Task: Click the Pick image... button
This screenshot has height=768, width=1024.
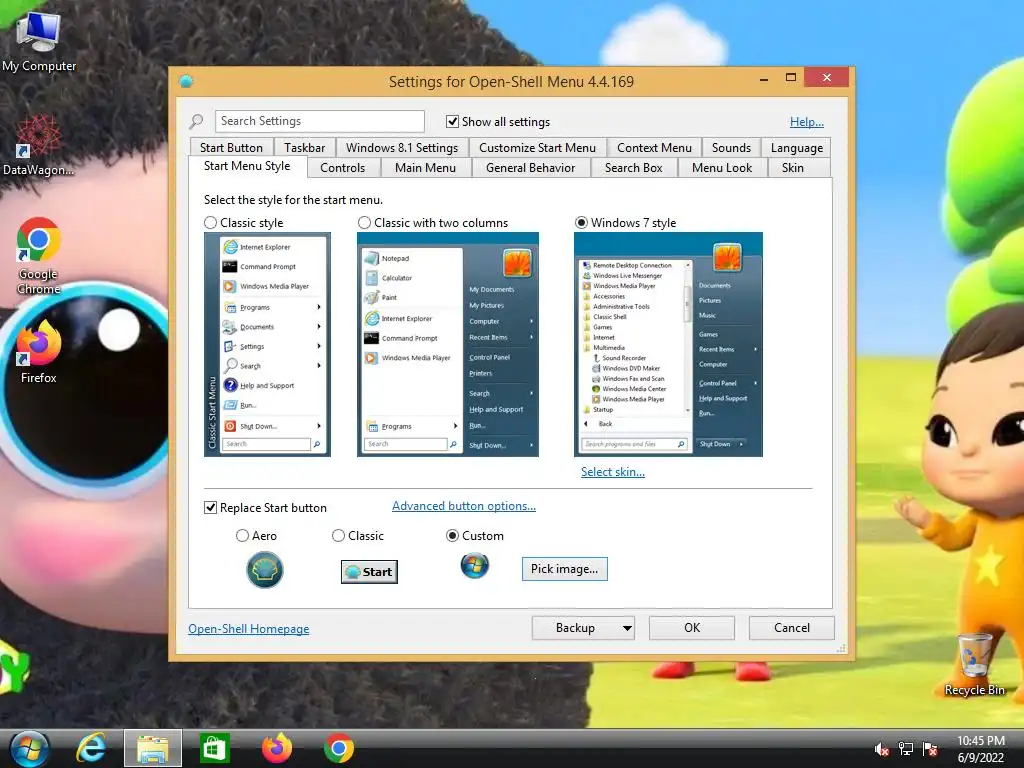Action: click(564, 569)
